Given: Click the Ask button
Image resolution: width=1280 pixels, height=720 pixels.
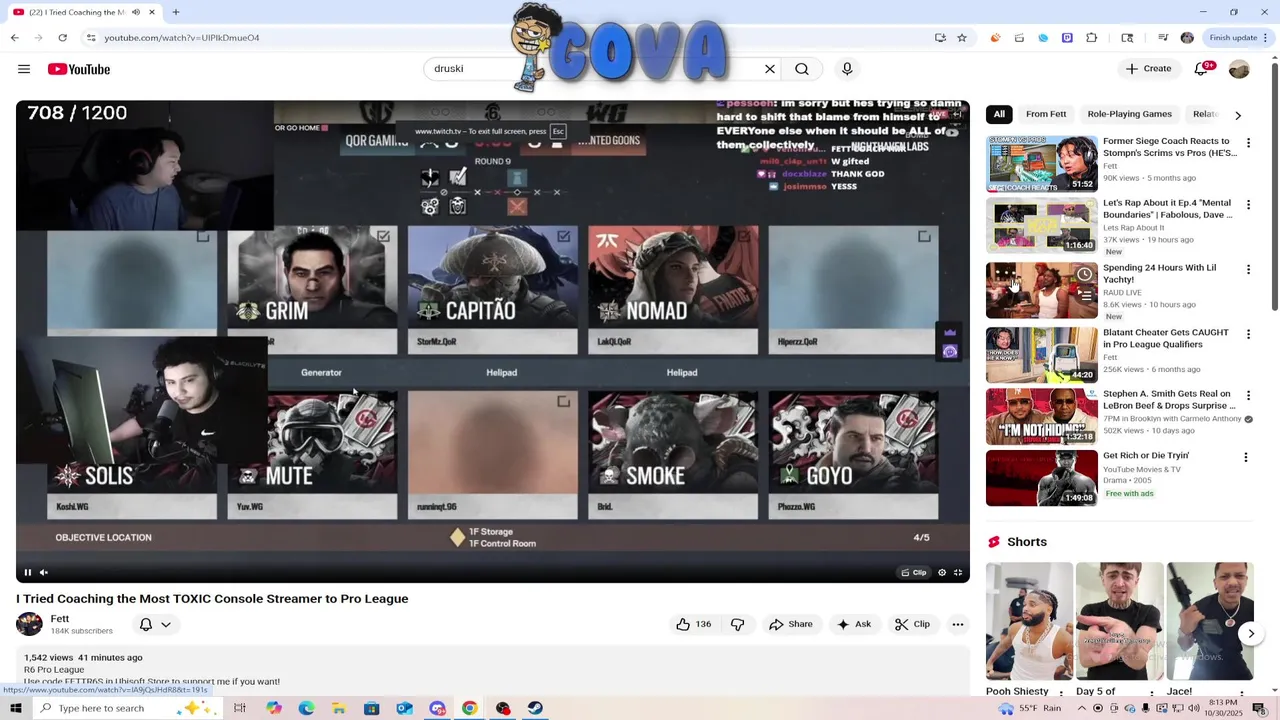Looking at the screenshot, I should click(x=853, y=624).
